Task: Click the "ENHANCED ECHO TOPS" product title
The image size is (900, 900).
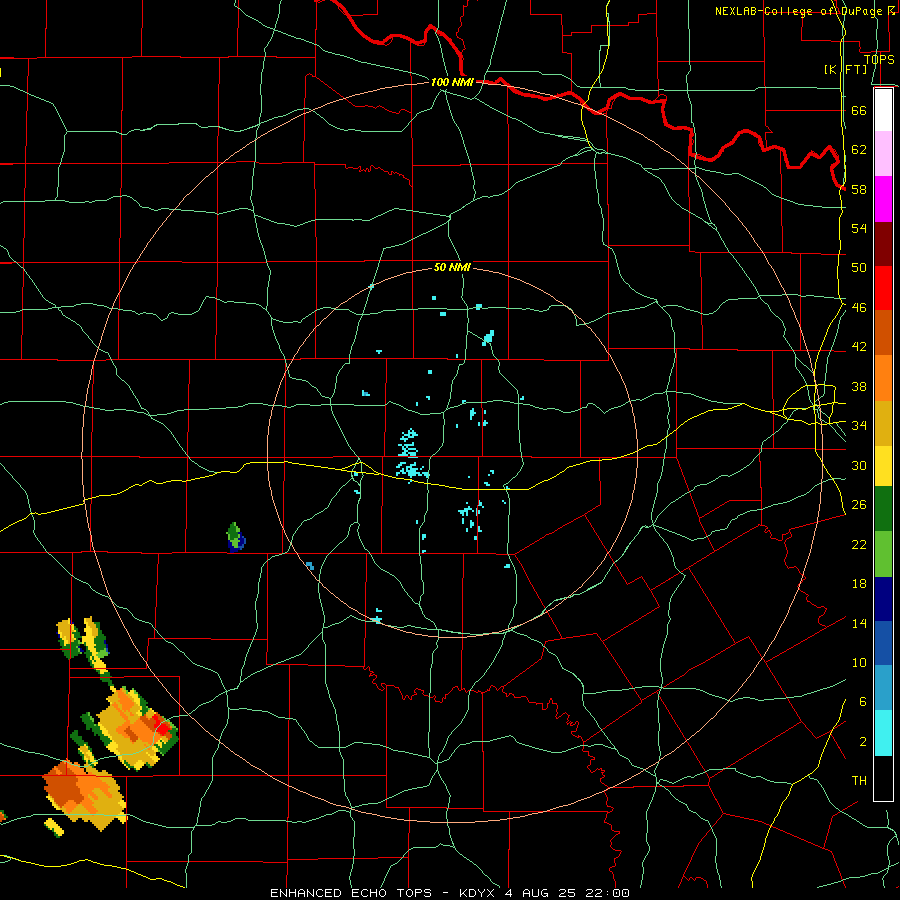Action: (x=351, y=893)
